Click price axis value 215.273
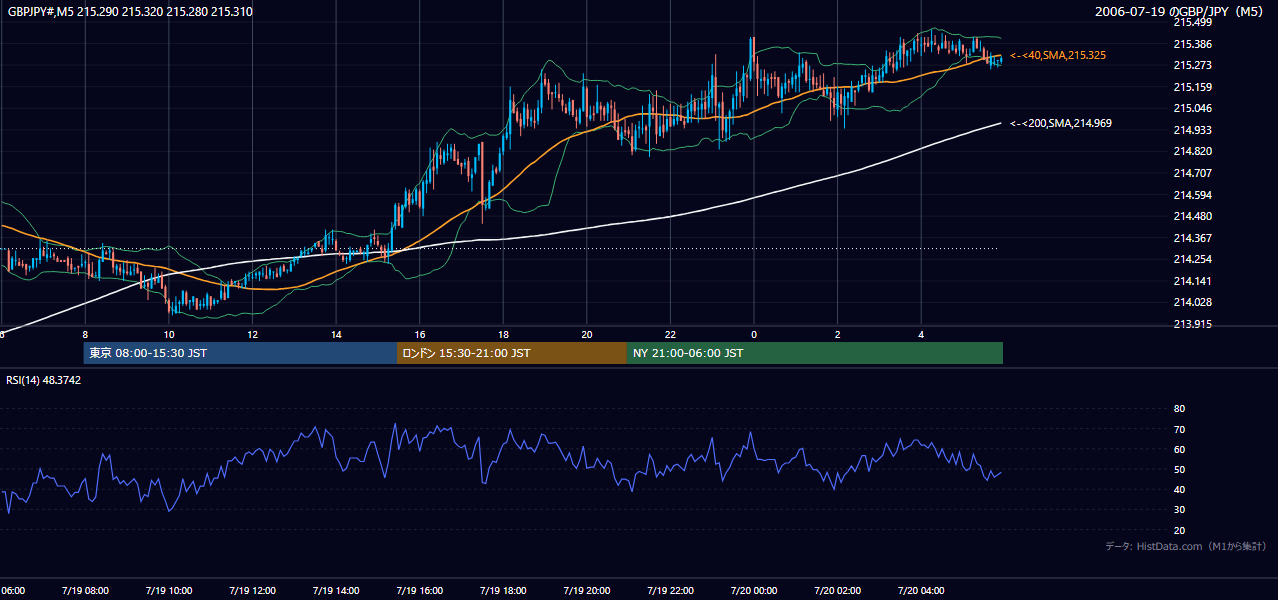The width and height of the screenshot is (1278, 600). coord(1192,65)
